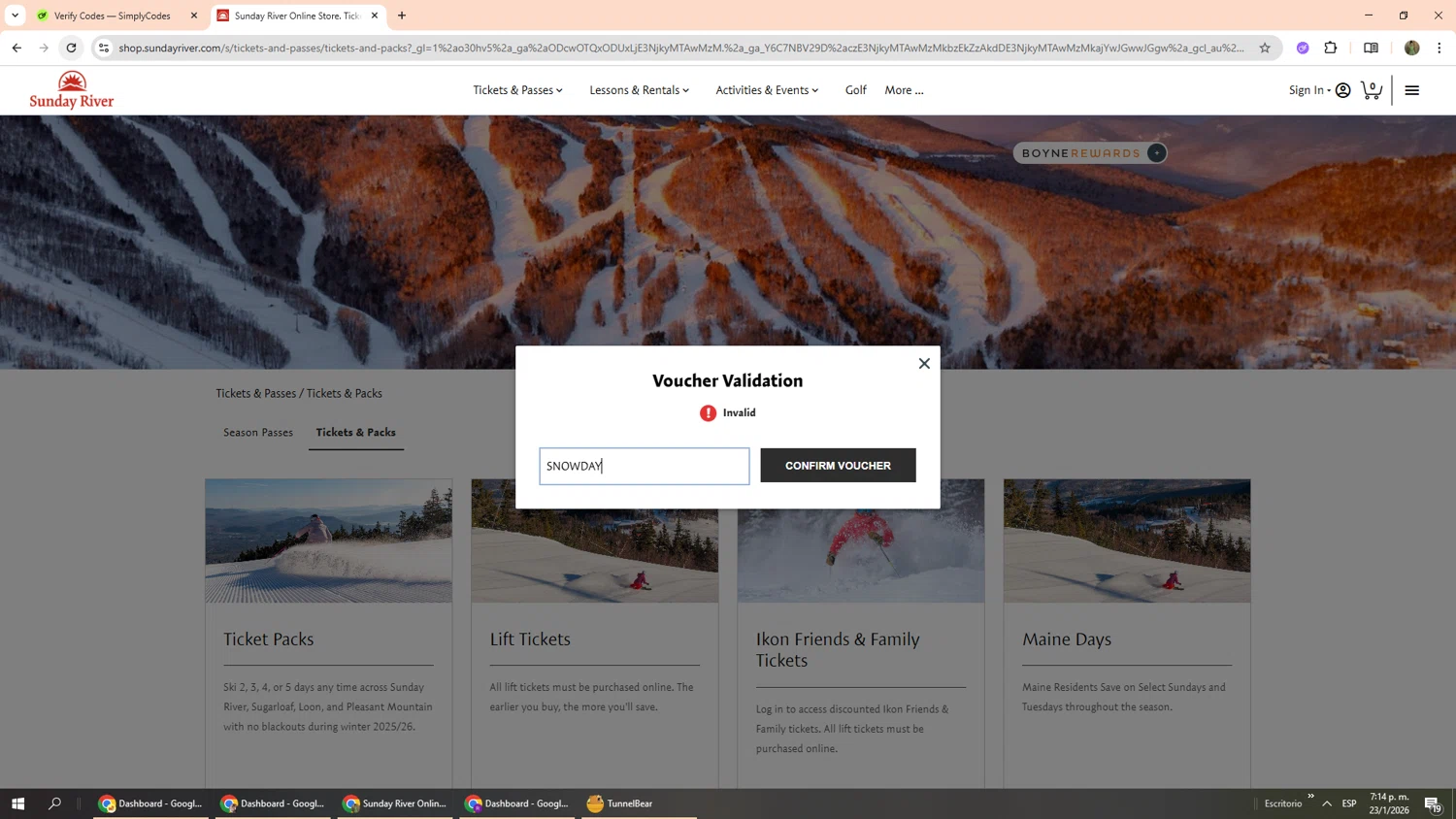Click the ESP language indicator

pyautogui.click(x=1349, y=803)
